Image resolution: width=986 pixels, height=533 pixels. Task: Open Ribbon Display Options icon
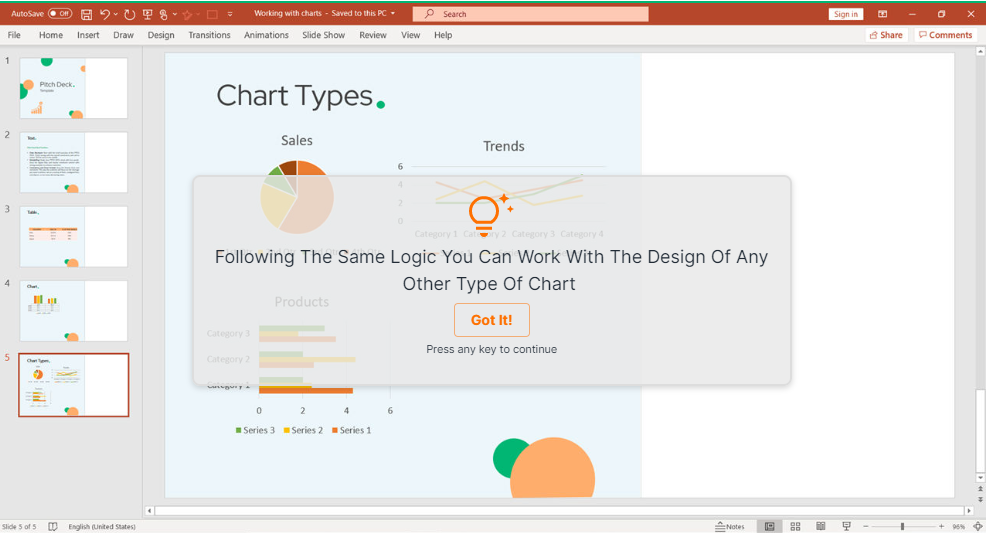pyautogui.click(x=882, y=14)
